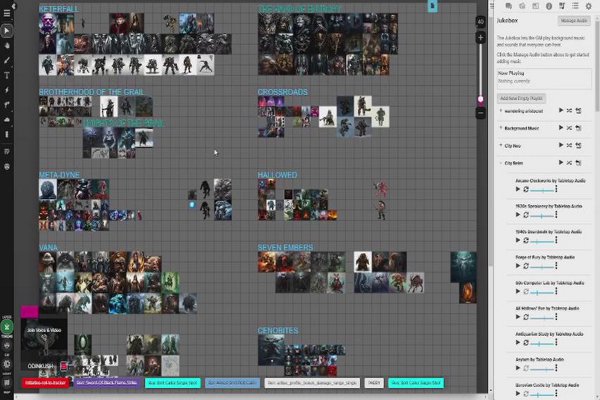600x400 pixels.
Task: Play the Antiquarian Study track
Action: coord(518,343)
